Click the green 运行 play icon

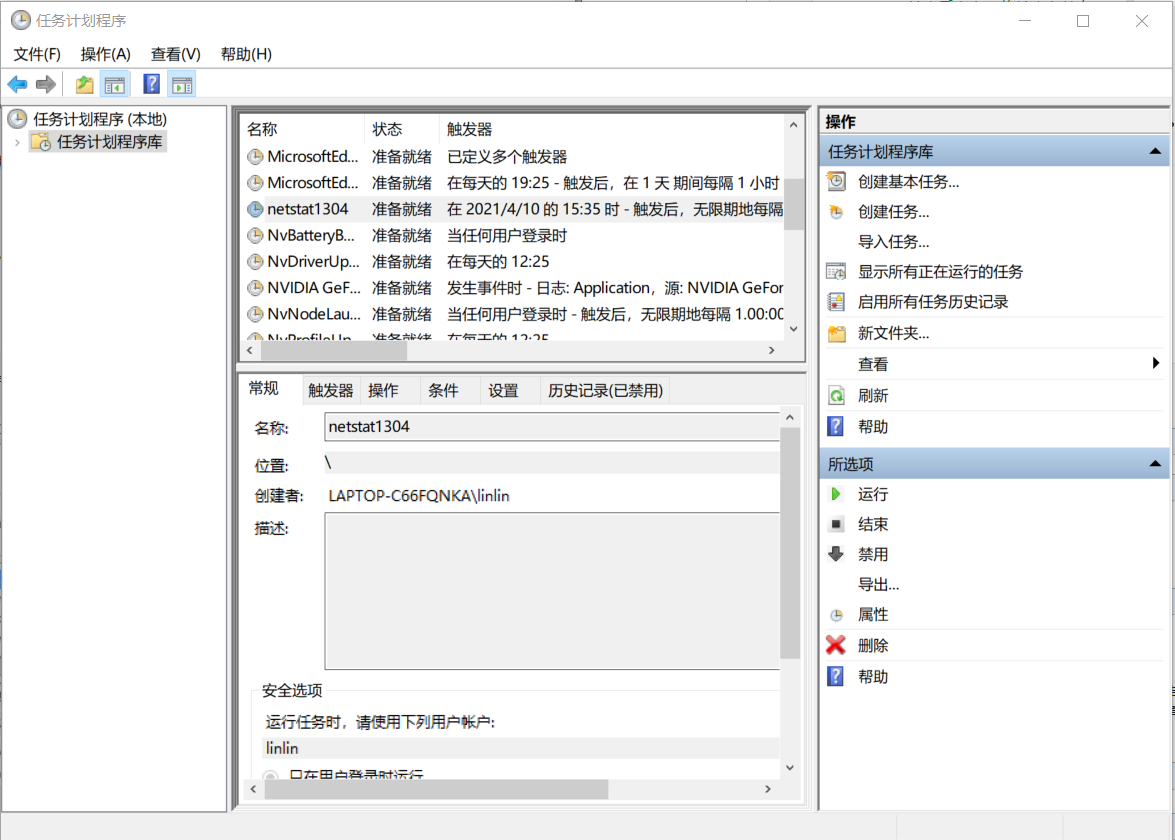click(836, 494)
